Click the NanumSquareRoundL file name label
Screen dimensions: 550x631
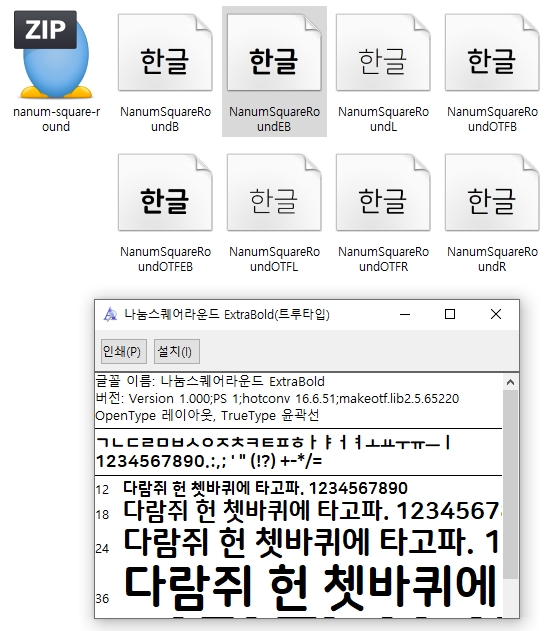point(383,119)
